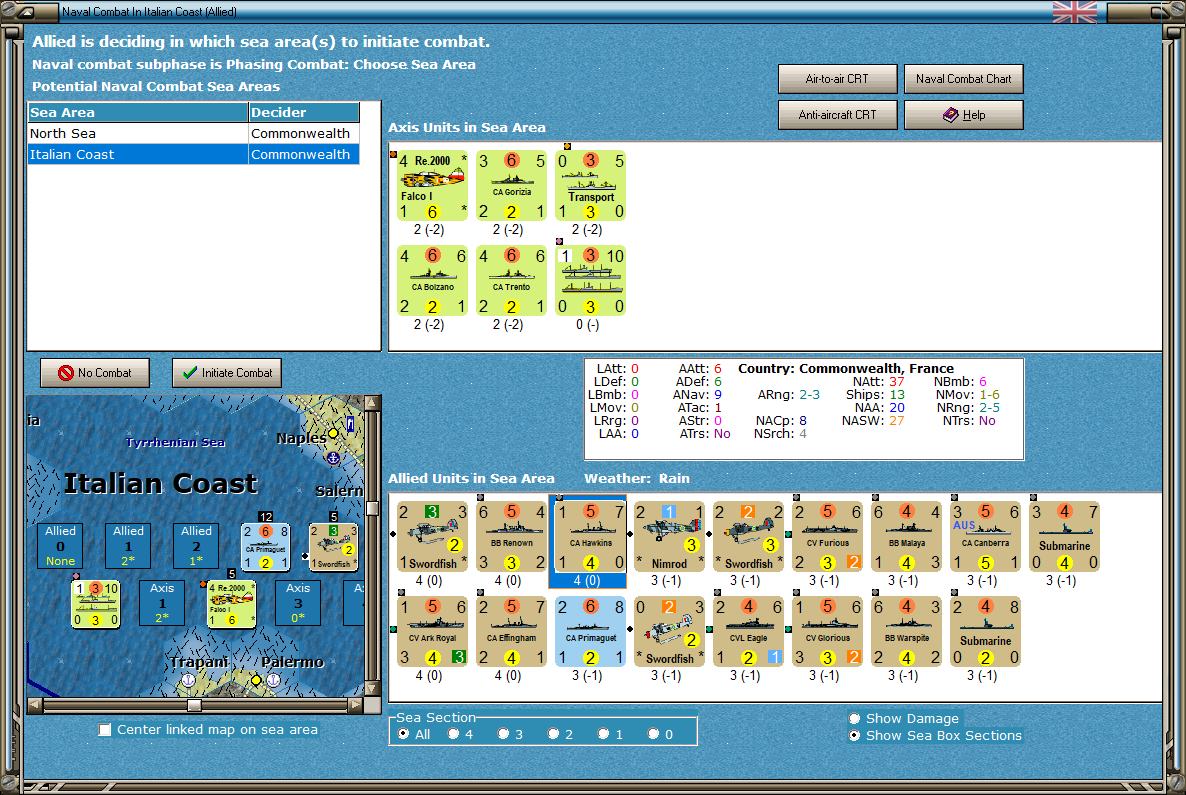Select the Submarine counter rated 2-4-8
The width and height of the screenshot is (1186, 795).
tap(986, 632)
